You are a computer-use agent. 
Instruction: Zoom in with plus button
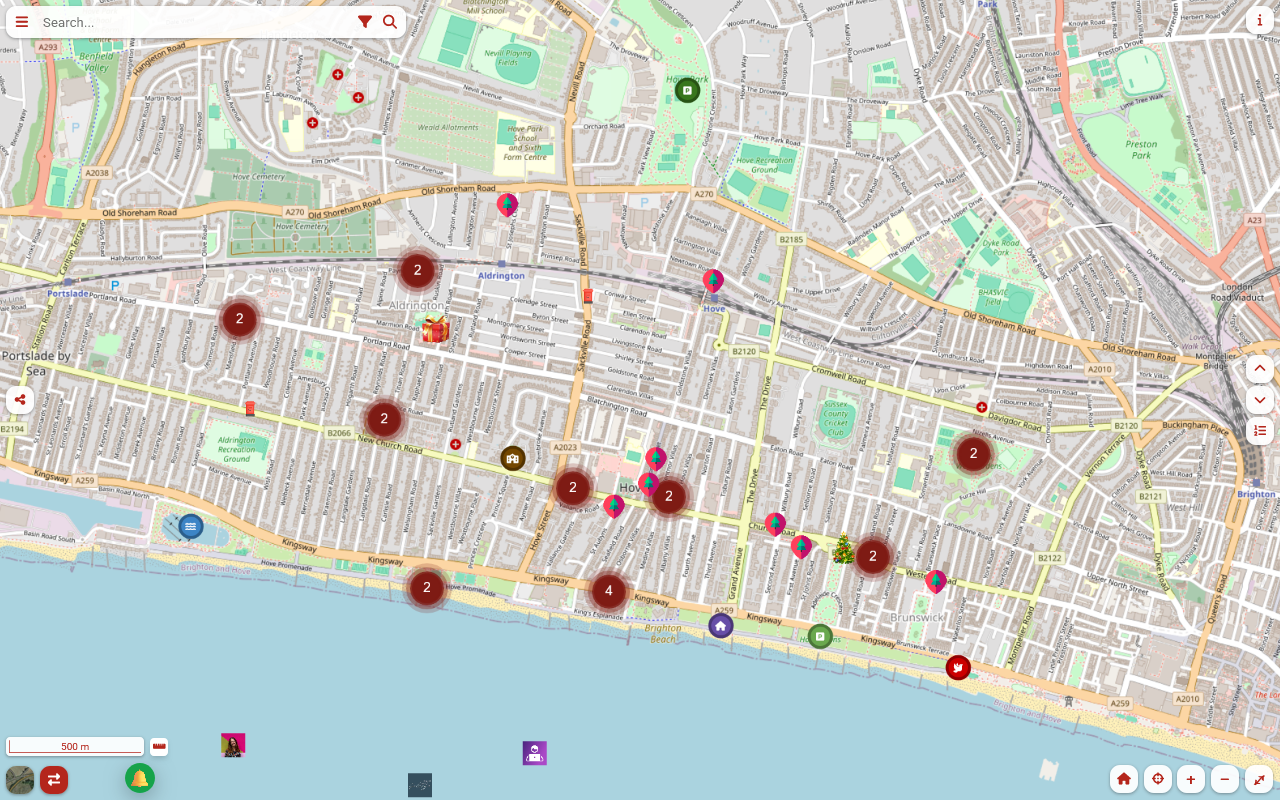pos(1190,779)
